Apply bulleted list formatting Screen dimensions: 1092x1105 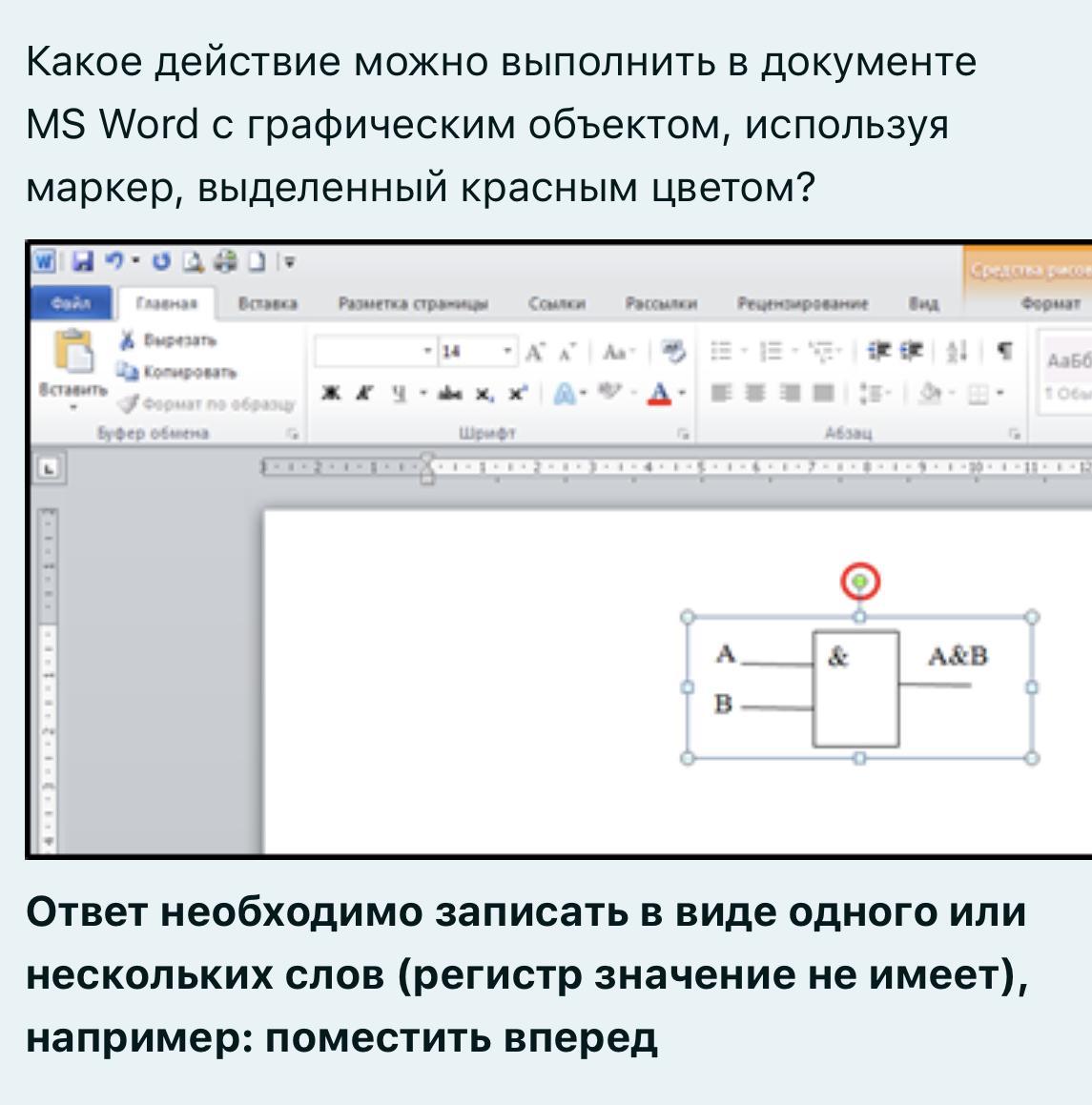[x=722, y=352]
